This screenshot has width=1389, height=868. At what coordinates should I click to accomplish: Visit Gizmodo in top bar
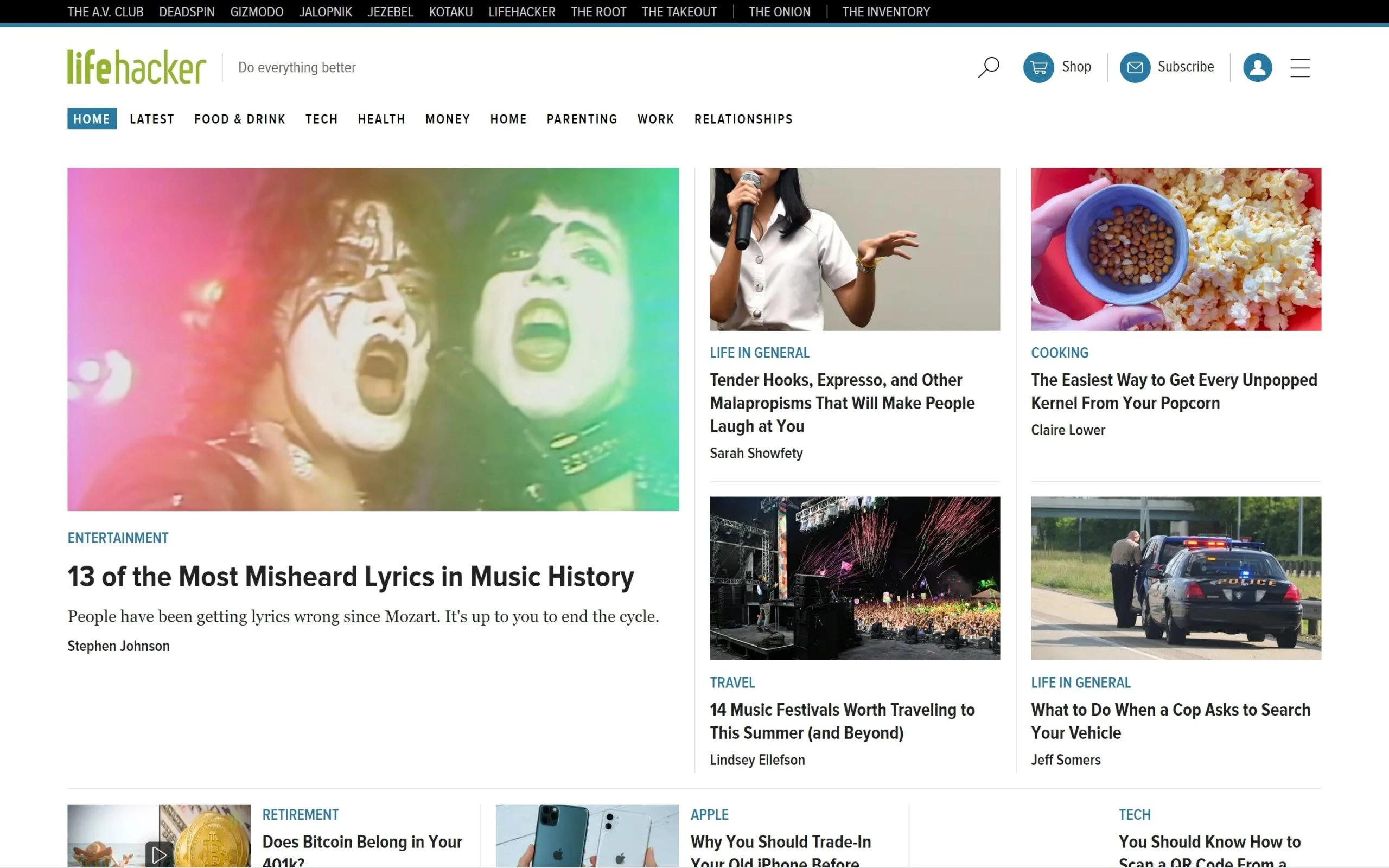pyautogui.click(x=257, y=11)
